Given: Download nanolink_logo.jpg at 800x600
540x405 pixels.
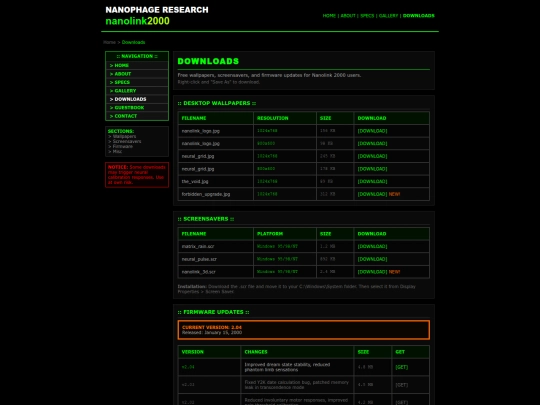Looking at the screenshot, I should coord(372,144).
